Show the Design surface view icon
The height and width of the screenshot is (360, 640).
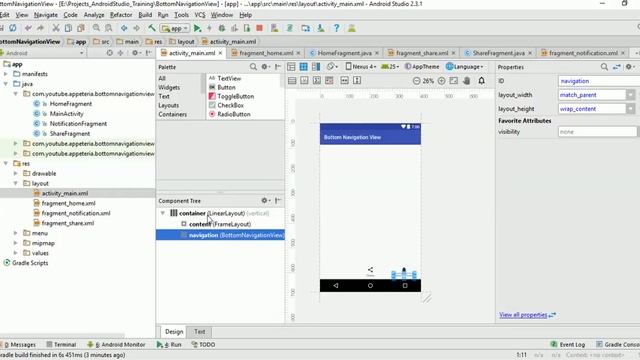[x=291, y=67]
